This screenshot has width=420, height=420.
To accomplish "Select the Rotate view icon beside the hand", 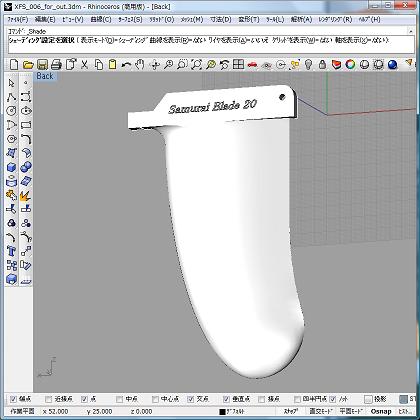I will [155, 64].
